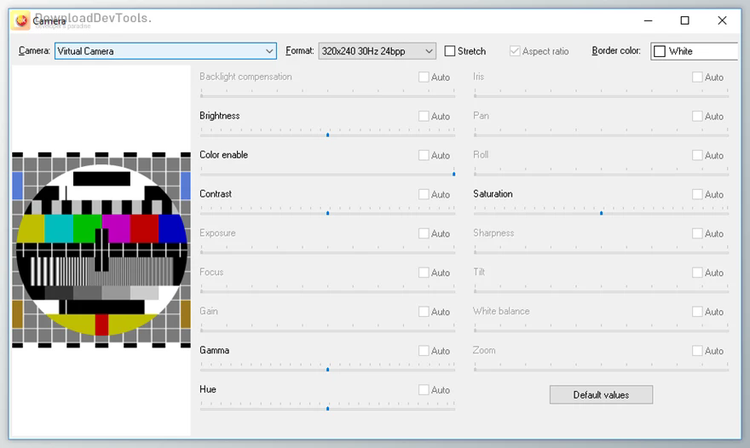The width and height of the screenshot is (750, 448).
Task: Click the Hue slider thumb
Action: coord(328,409)
